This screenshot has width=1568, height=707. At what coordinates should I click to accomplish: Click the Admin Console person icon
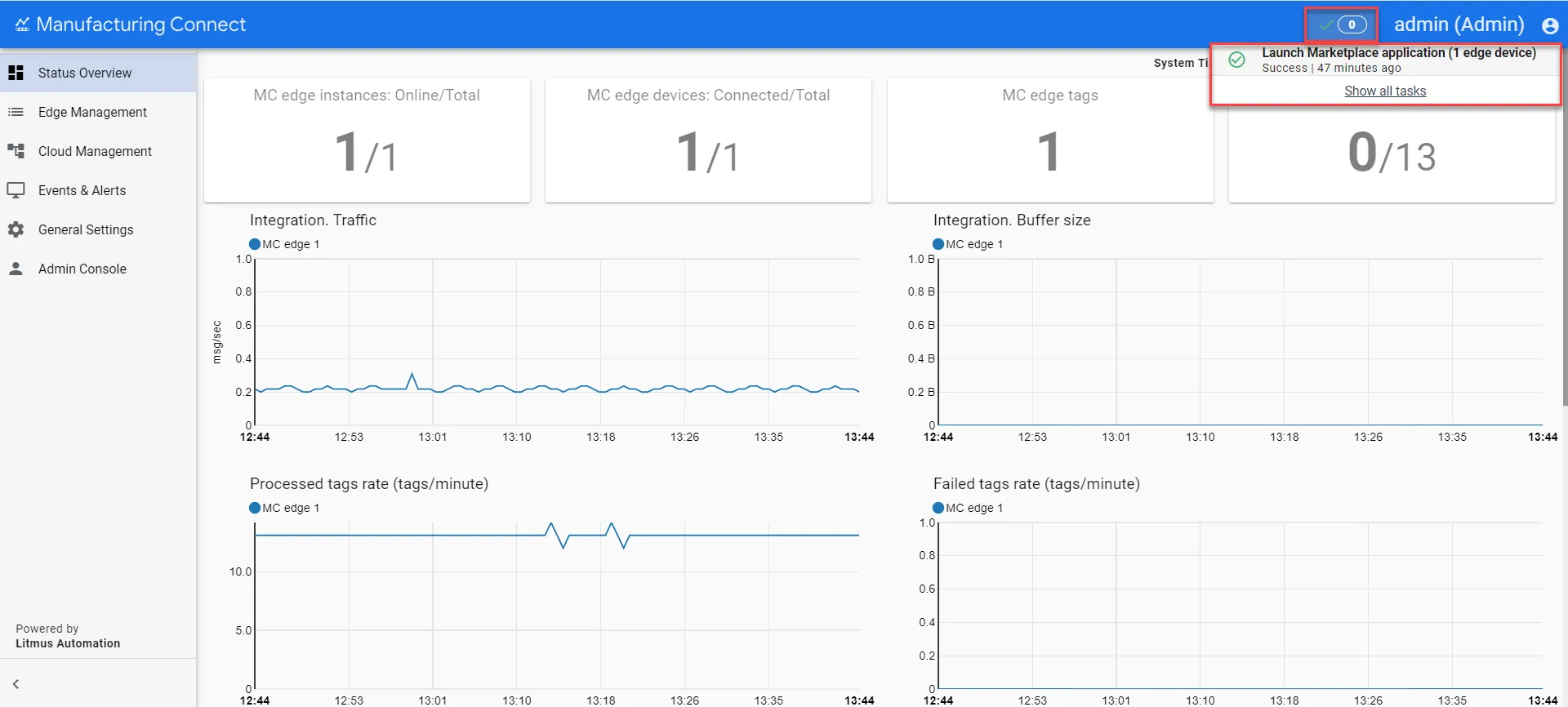click(x=16, y=269)
